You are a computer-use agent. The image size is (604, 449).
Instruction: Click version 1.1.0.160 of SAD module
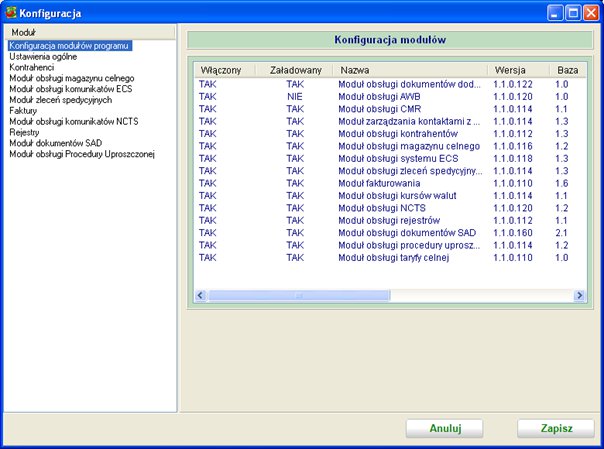coord(513,233)
